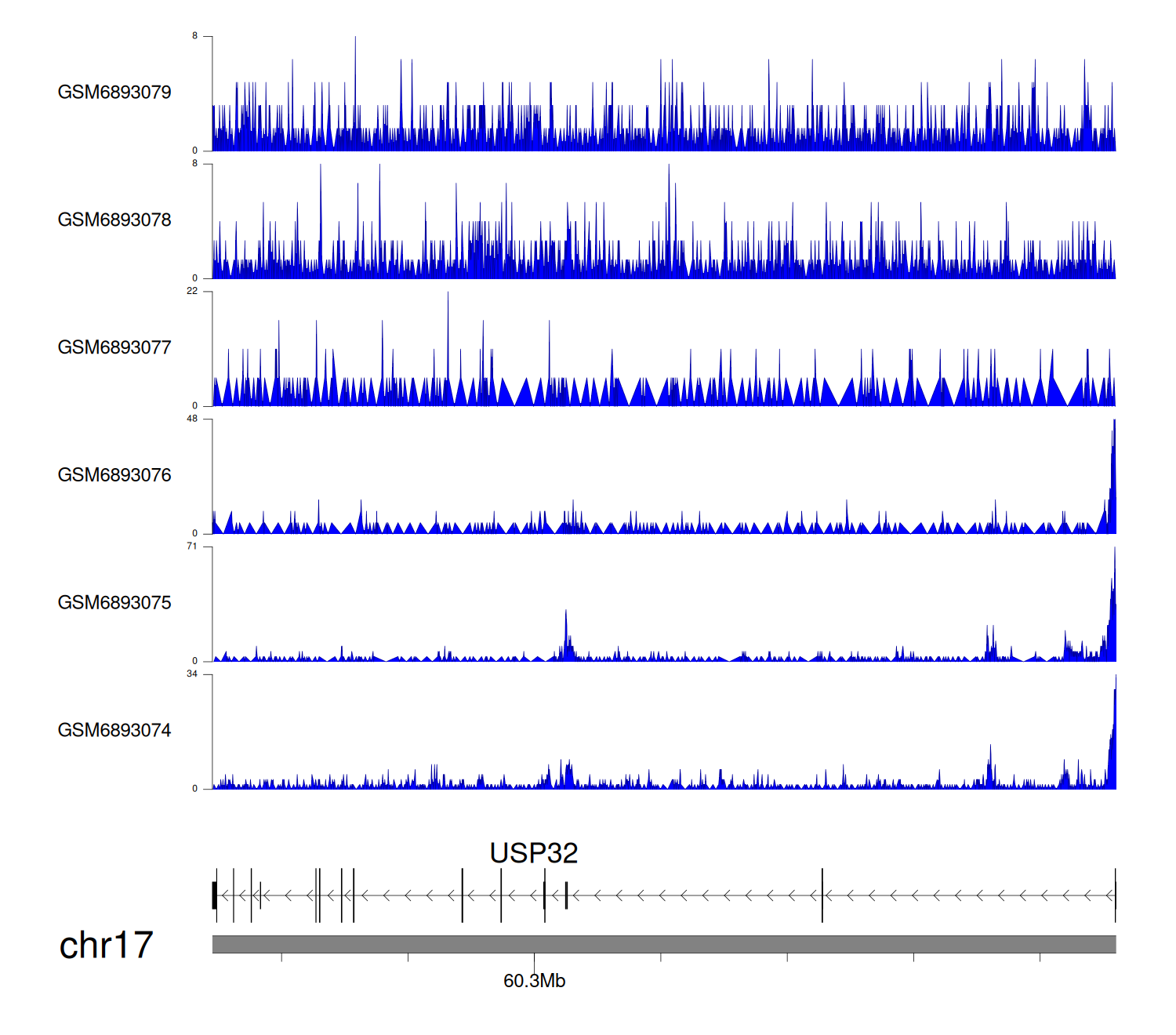Click the thick leftmost exon block of USP32
The image size is (1176, 1035).
coord(214,895)
